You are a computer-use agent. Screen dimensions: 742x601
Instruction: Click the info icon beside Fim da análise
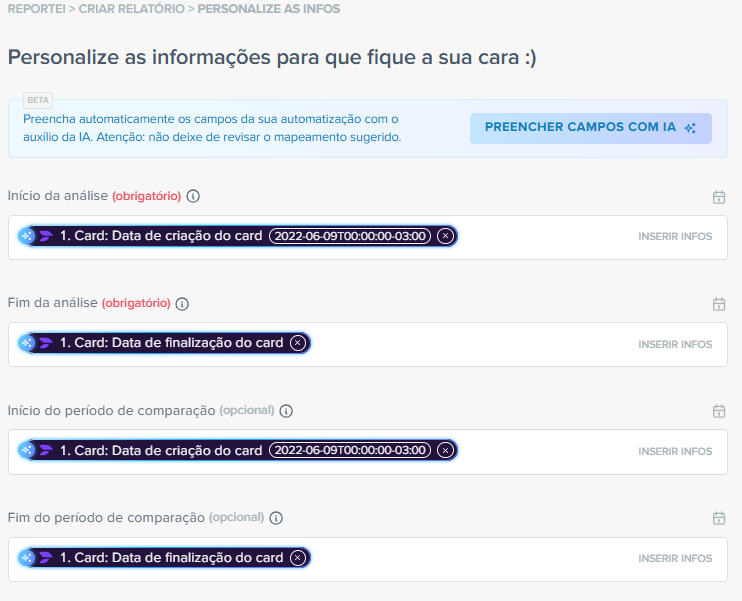coord(182,304)
